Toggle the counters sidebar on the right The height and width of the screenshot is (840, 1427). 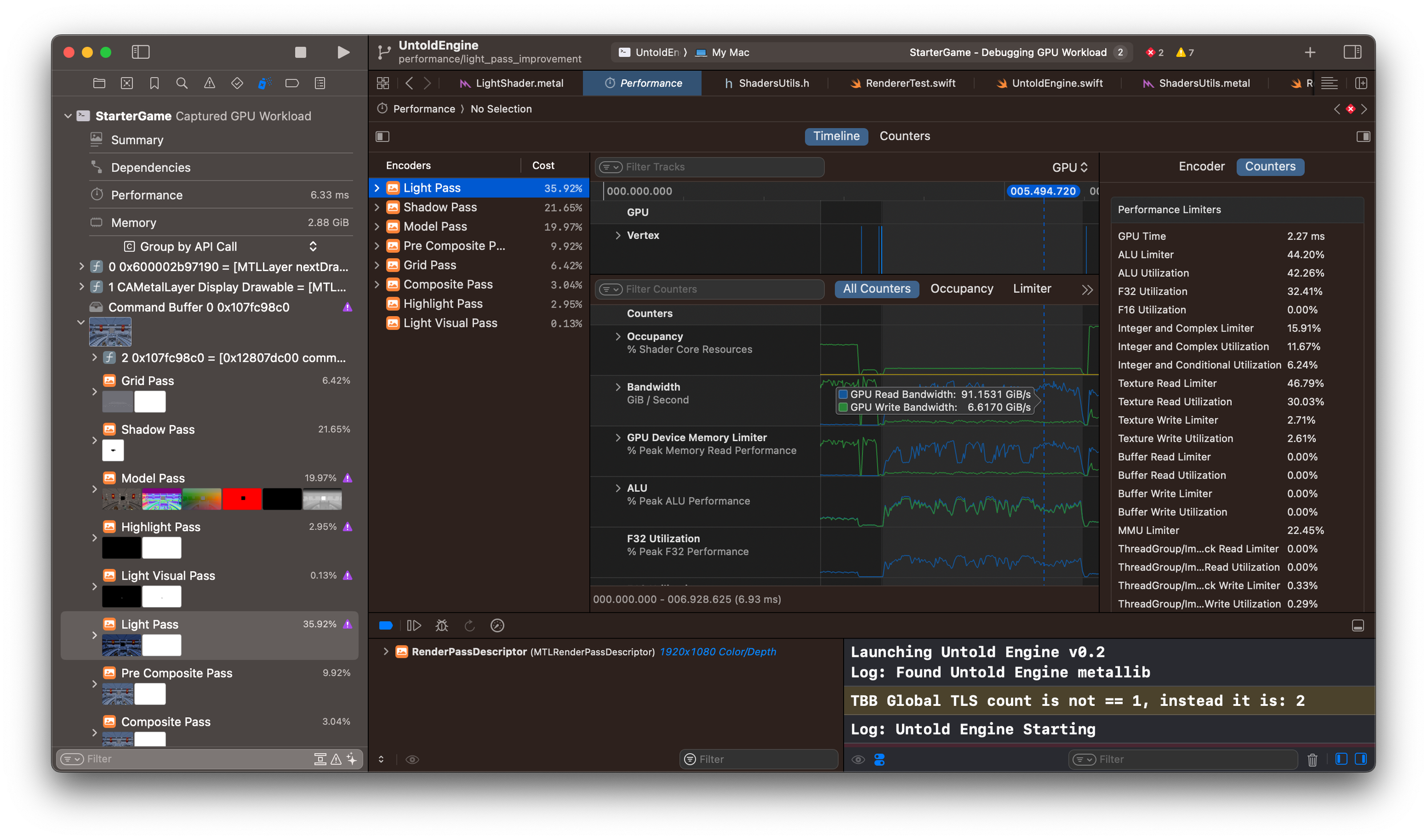[x=1363, y=136]
